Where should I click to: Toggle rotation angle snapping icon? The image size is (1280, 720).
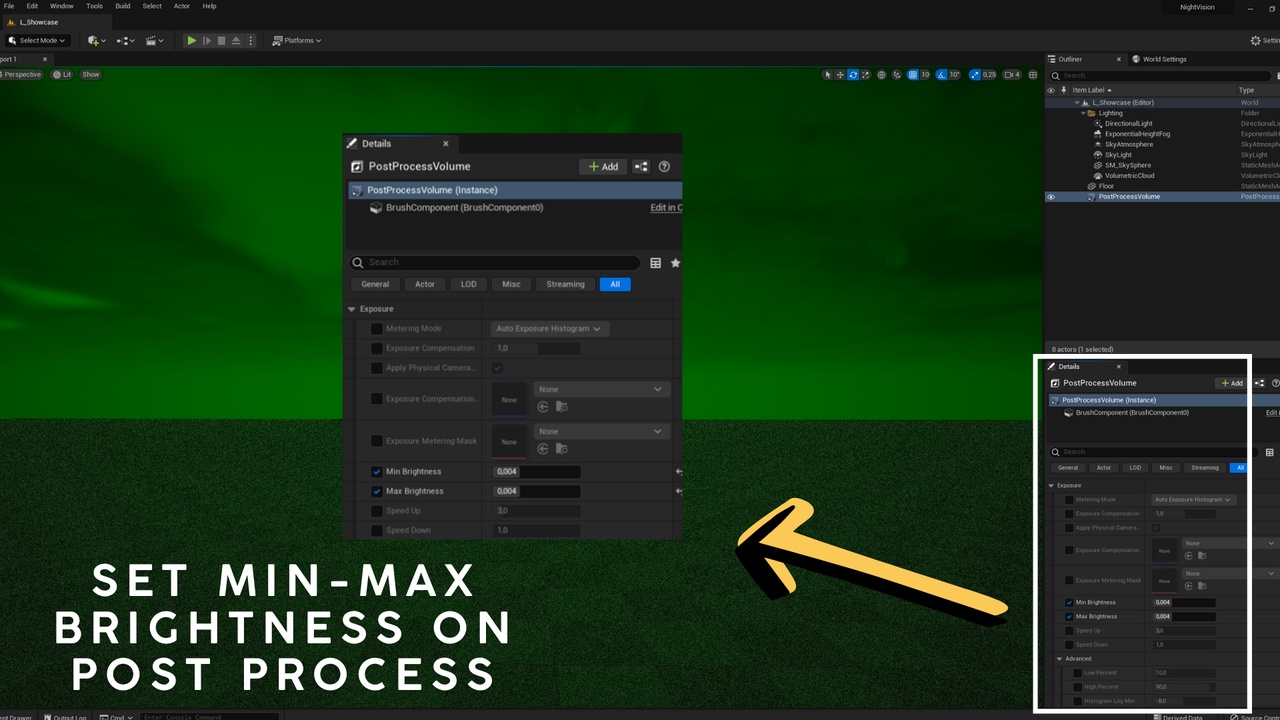point(941,75)
